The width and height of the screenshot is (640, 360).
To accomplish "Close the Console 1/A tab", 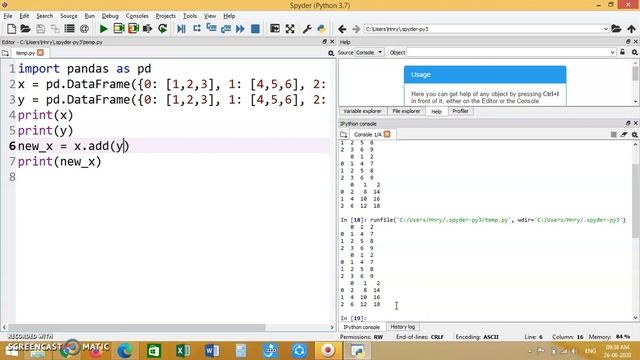I will (x=387, y=134).
